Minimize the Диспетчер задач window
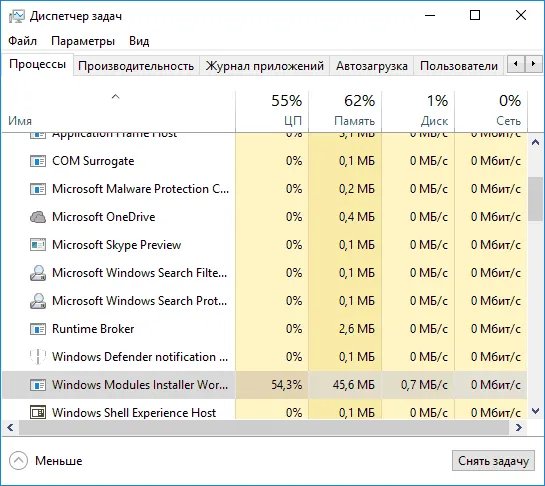This screenshot has height=486, width=545. (430, 15)
